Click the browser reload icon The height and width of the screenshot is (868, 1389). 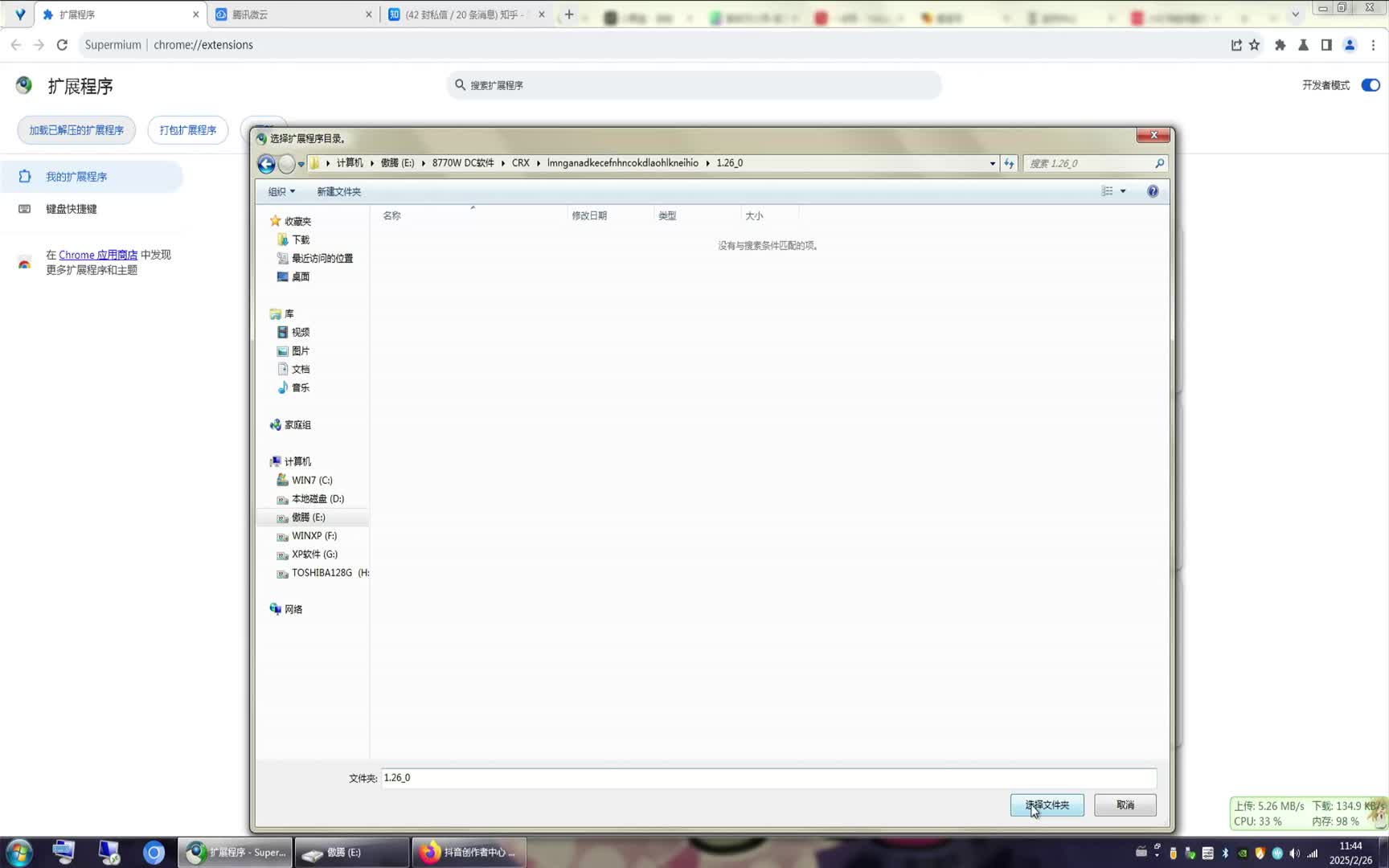62,45
